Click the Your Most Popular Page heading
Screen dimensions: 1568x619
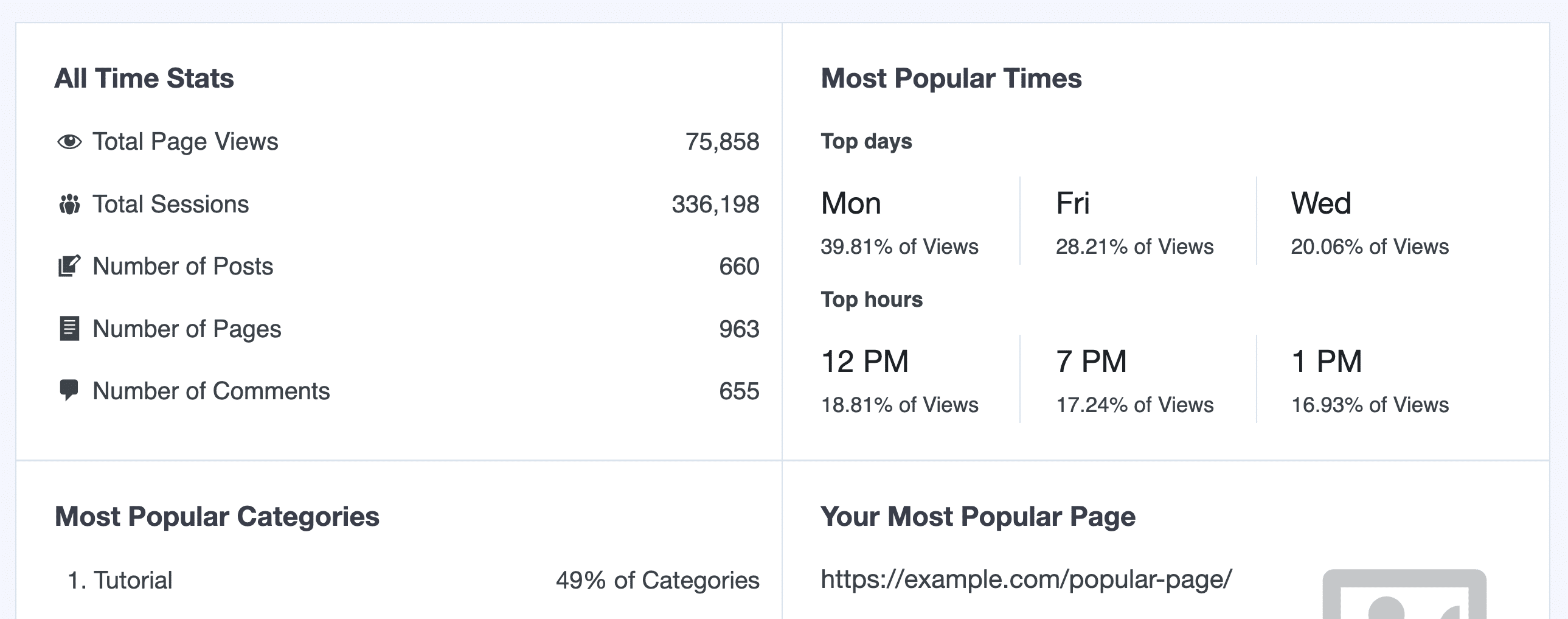point(978,517)
